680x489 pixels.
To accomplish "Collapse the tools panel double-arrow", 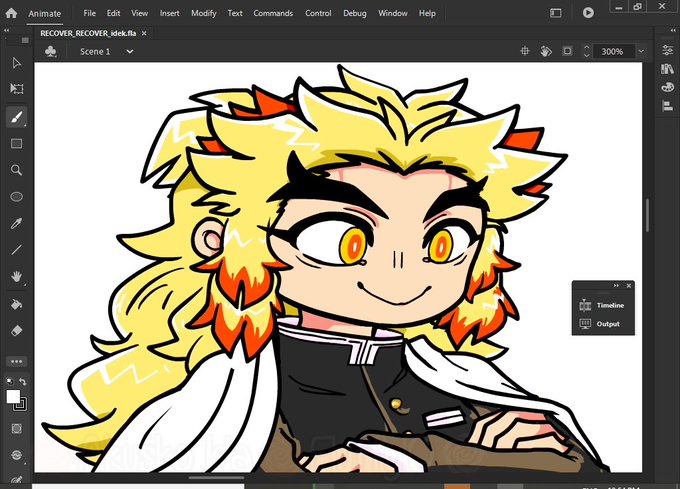I will coord(7,30).
